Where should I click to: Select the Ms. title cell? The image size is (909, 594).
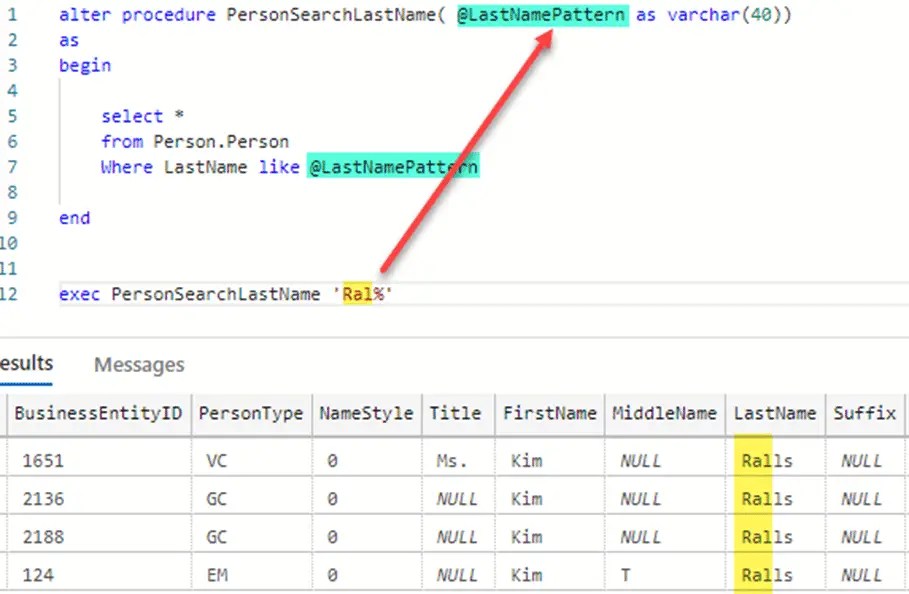coord(456,461)
